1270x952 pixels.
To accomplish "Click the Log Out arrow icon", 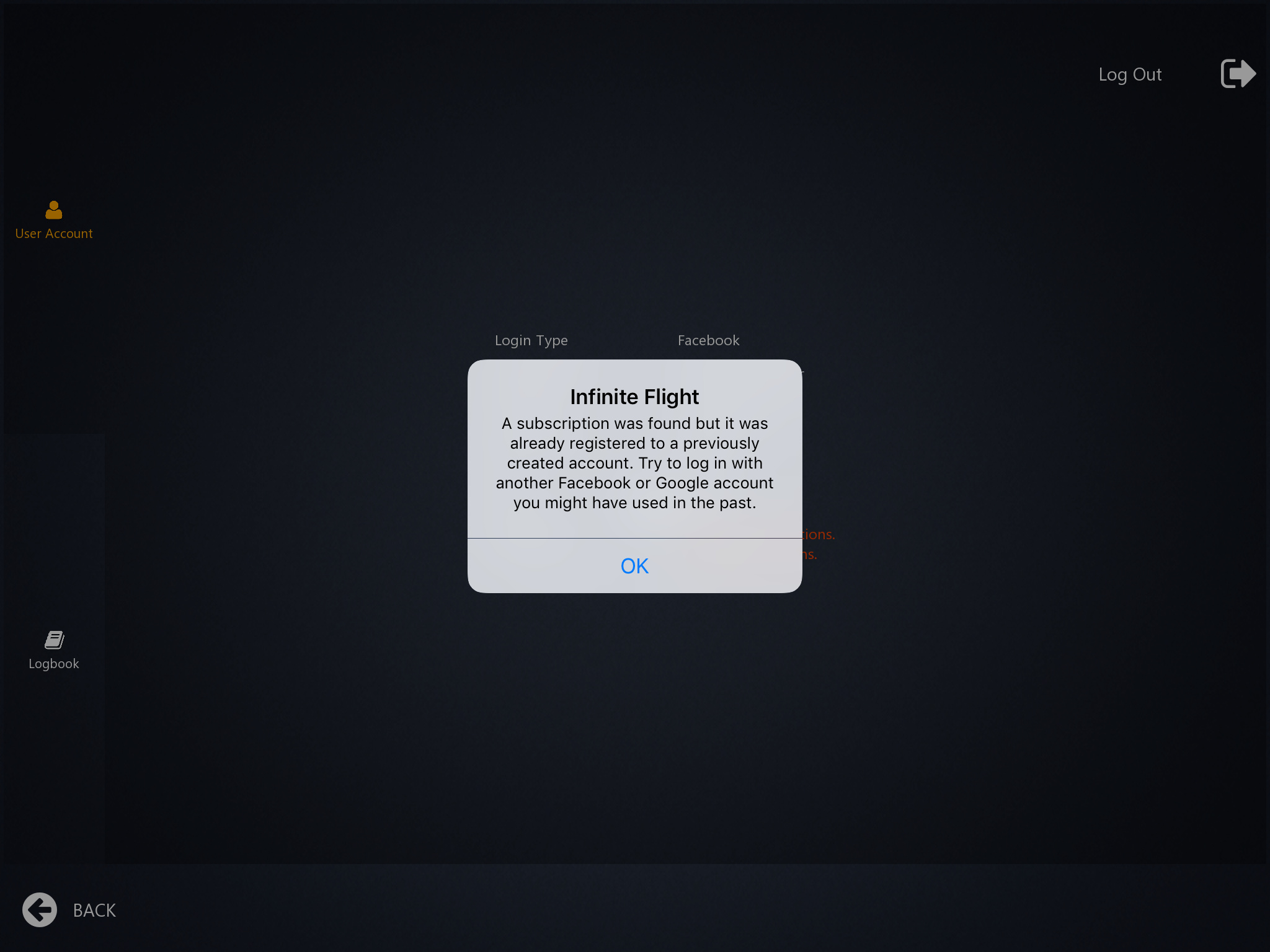I will 1238,74.
